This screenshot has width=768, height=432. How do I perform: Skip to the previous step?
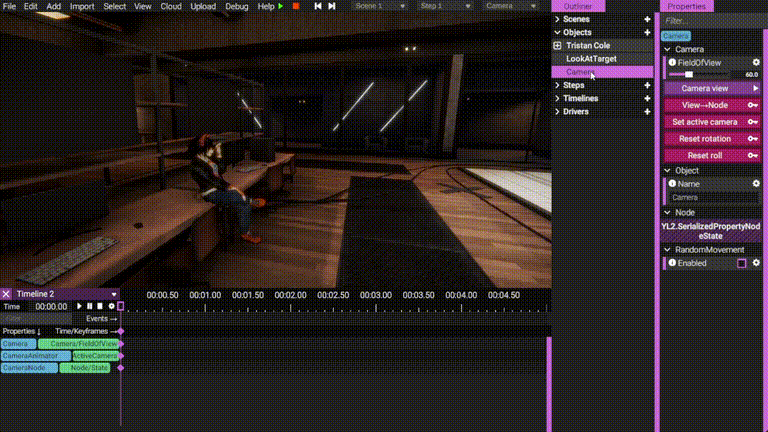point(318,6)
